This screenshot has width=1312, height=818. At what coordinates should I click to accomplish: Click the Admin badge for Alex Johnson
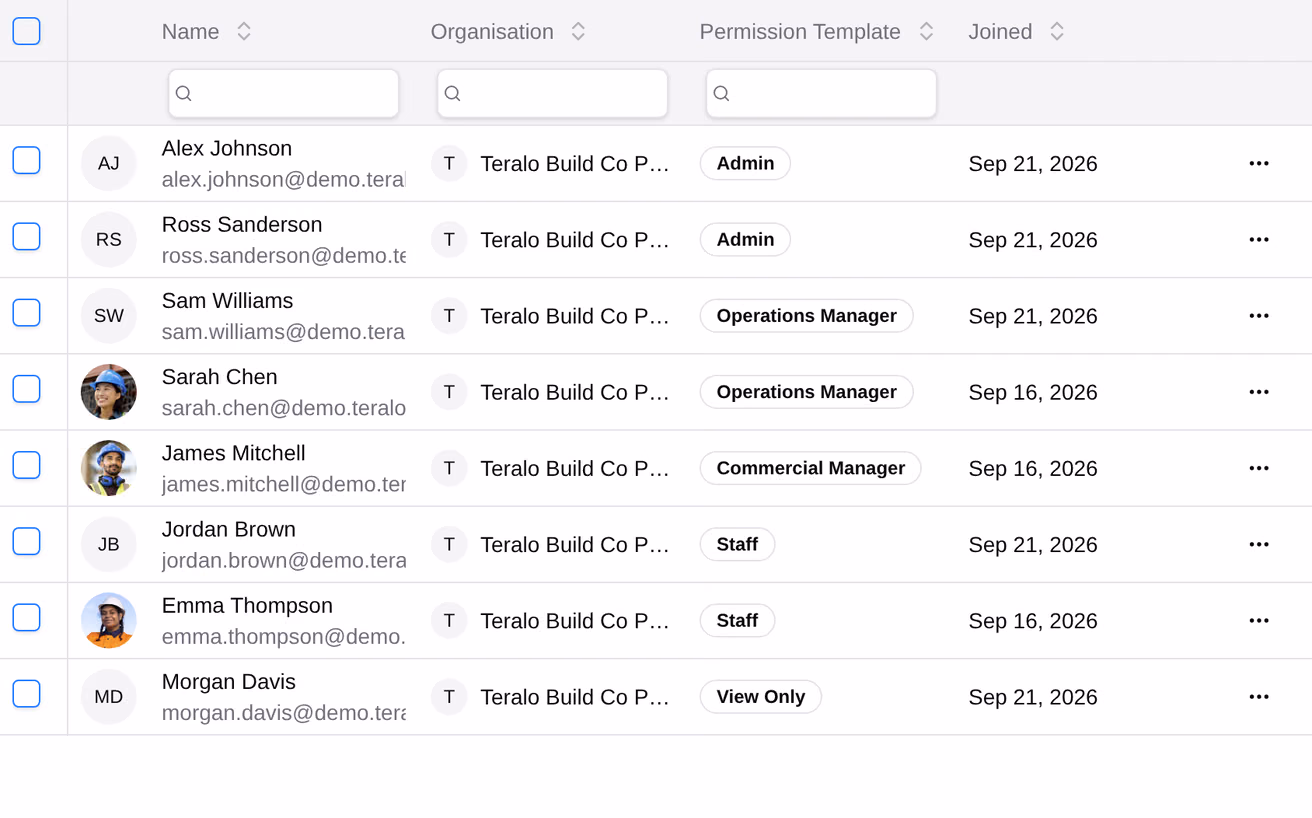(x=745, y=163)
